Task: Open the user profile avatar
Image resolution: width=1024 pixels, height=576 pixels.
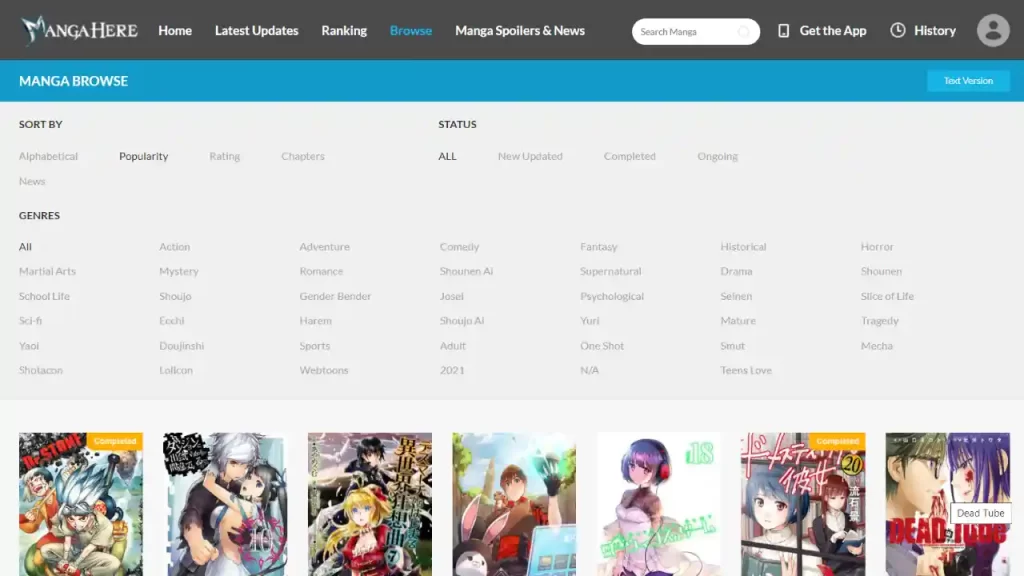Action: (993, 31)
